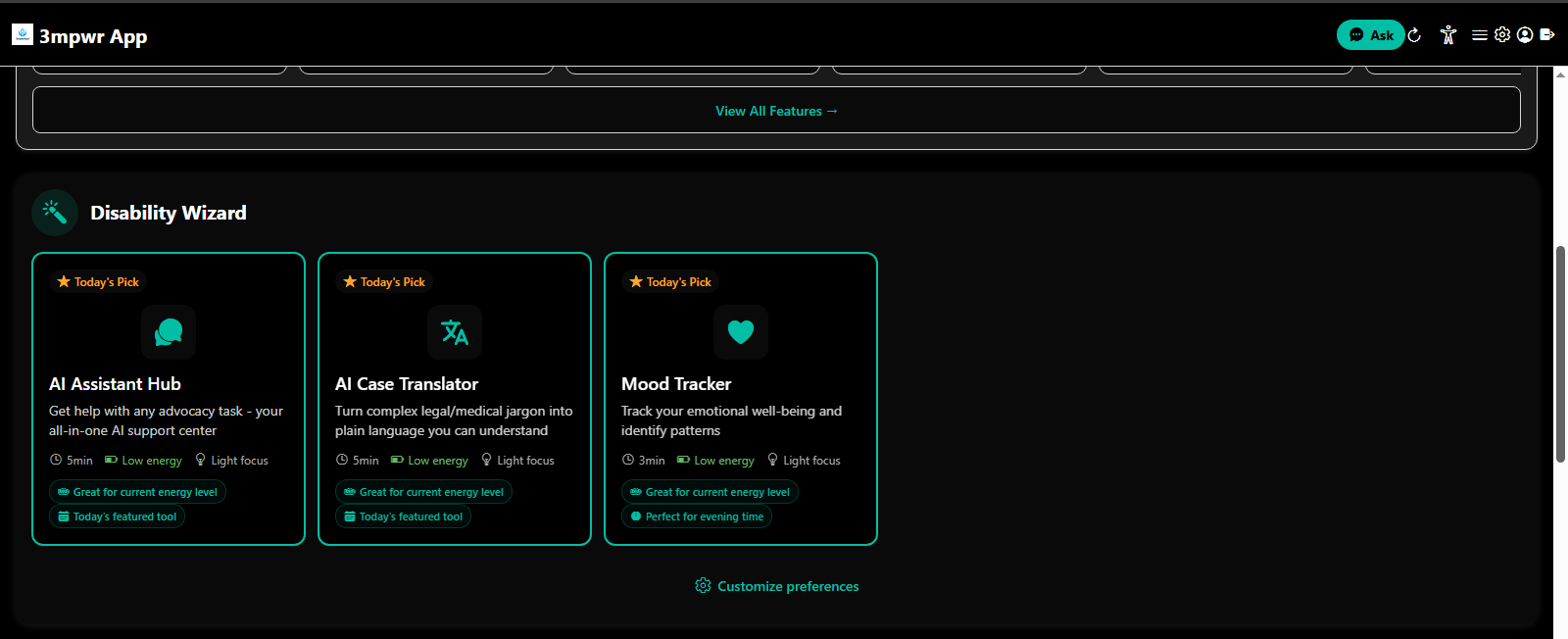Click View All Features link
The width and height of the screenshot is (1568, 639).
click(776, 111)
